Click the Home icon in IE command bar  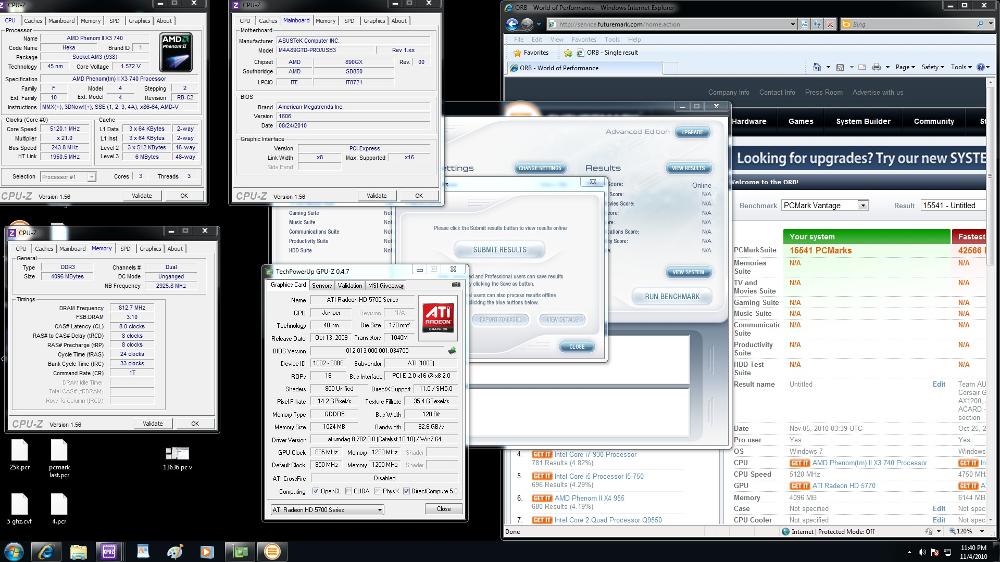817,67
